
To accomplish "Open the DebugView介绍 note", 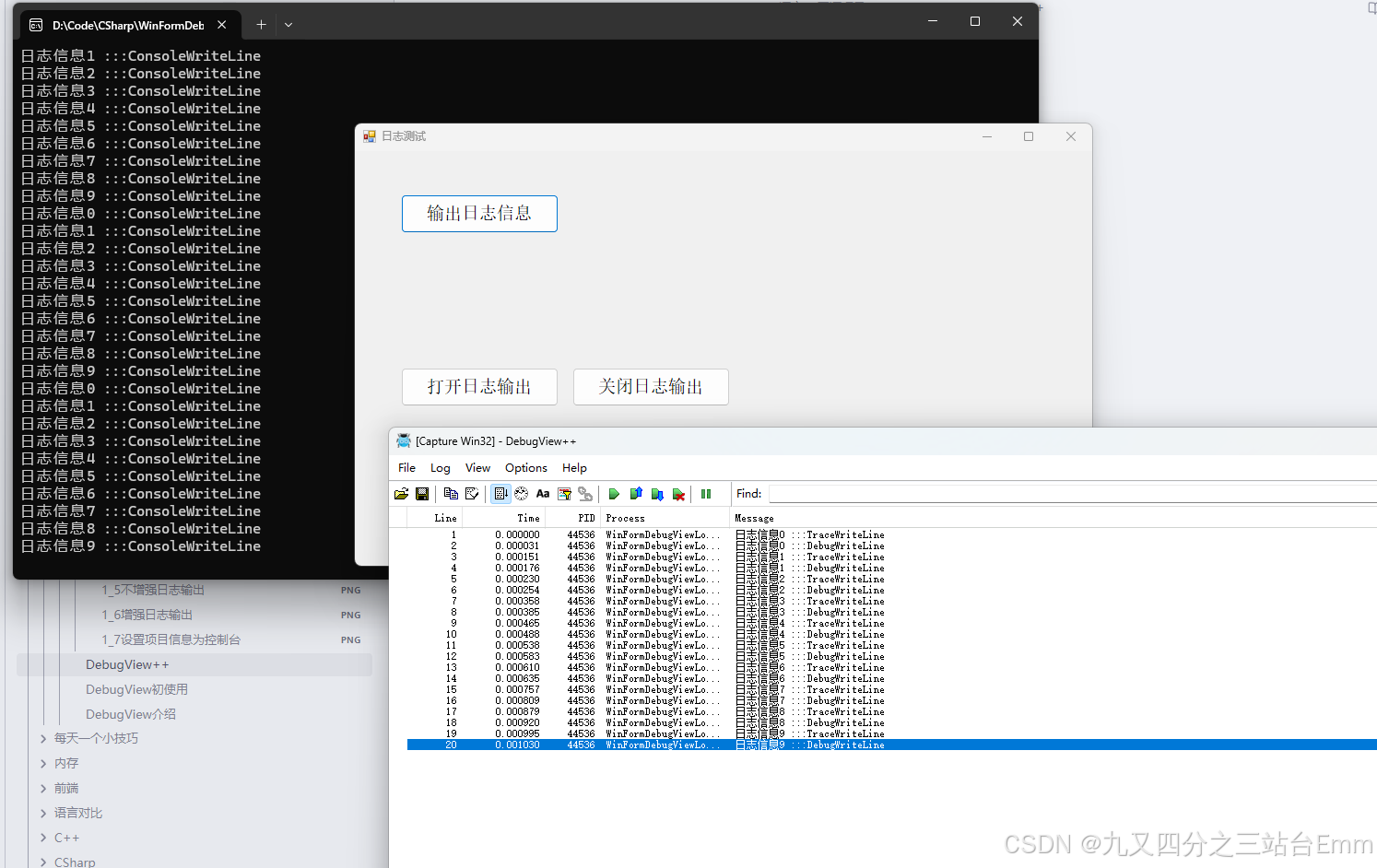I will (131, 714).
